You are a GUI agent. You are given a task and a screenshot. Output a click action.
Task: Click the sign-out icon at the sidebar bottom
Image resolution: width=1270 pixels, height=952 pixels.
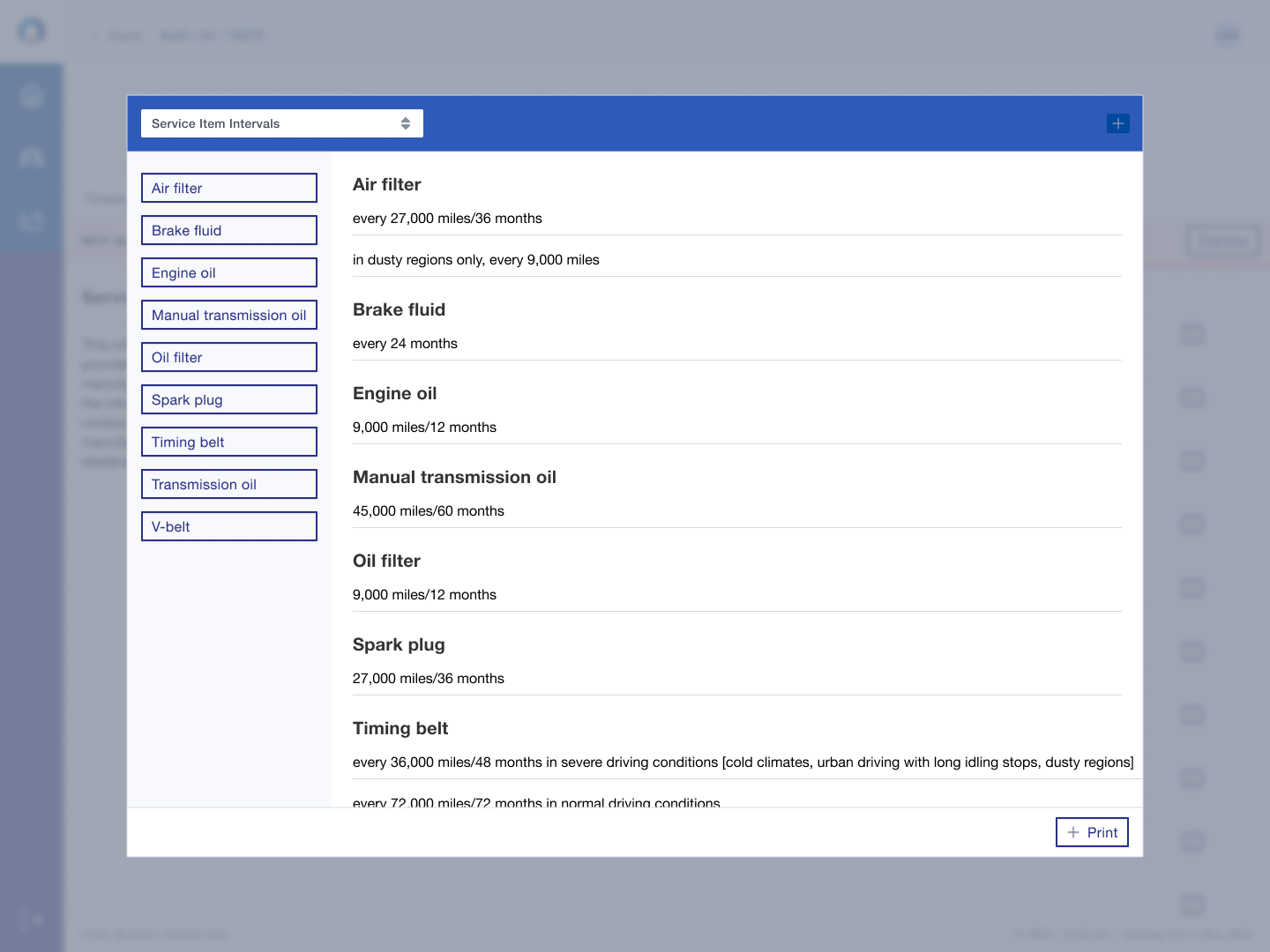[x=31, y=919]
